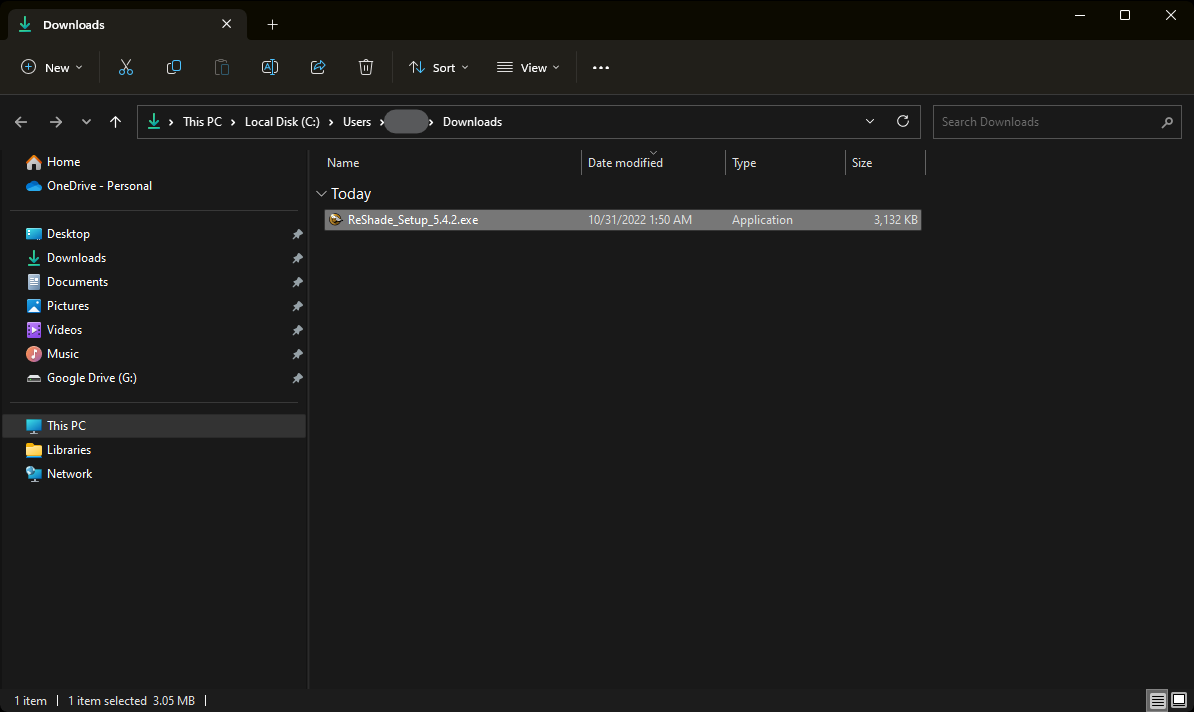Click This PC in the address path

203,122
